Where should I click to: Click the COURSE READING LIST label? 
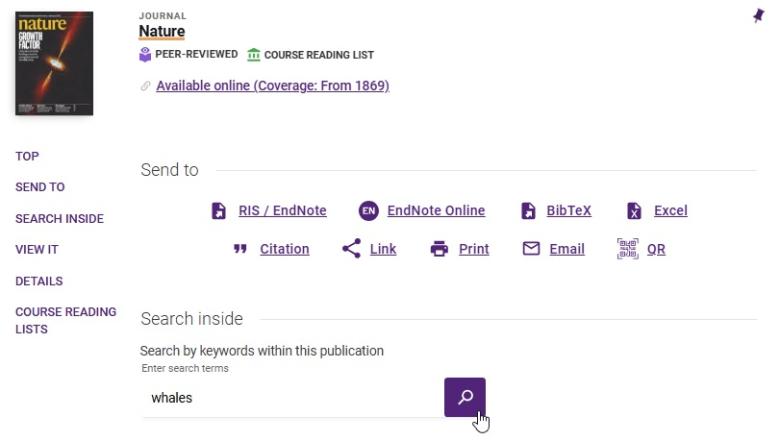click(319, 55)
